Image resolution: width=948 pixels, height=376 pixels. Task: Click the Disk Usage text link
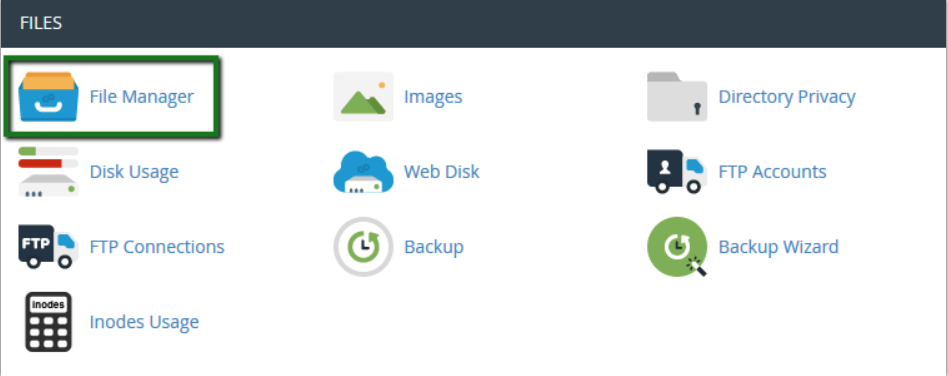click(x=134, y=172)
